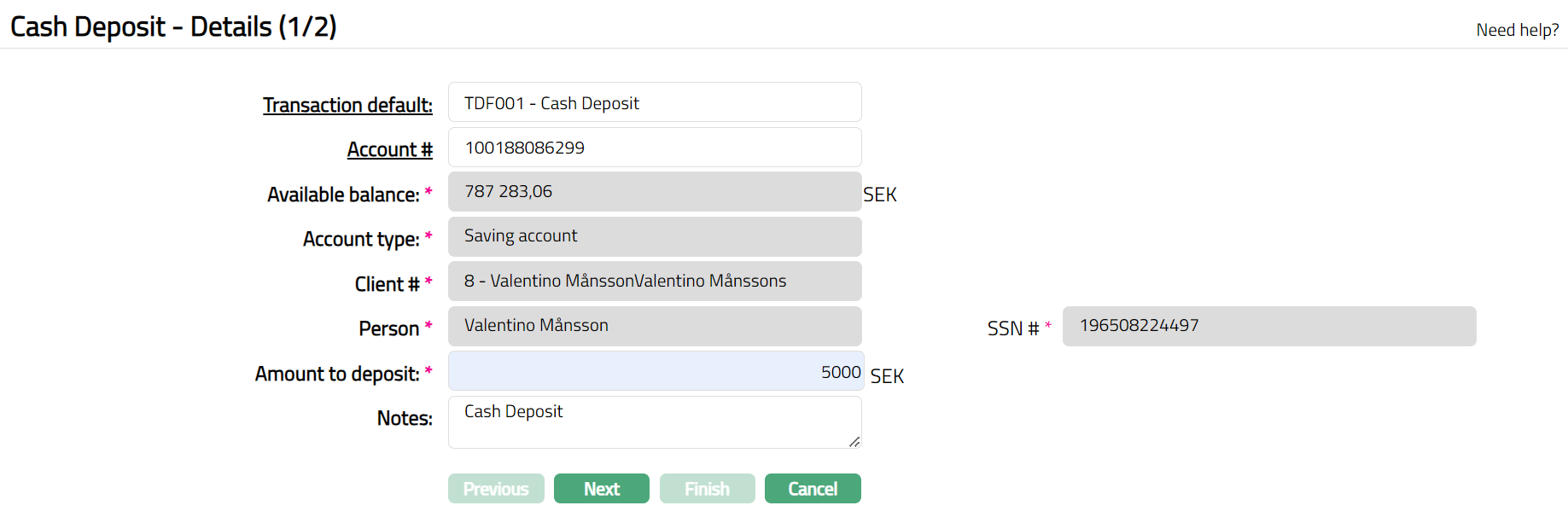
Task: Focus the Amount to deposit field with 5000
Action: pyautogui.click(x=654, y=371)
